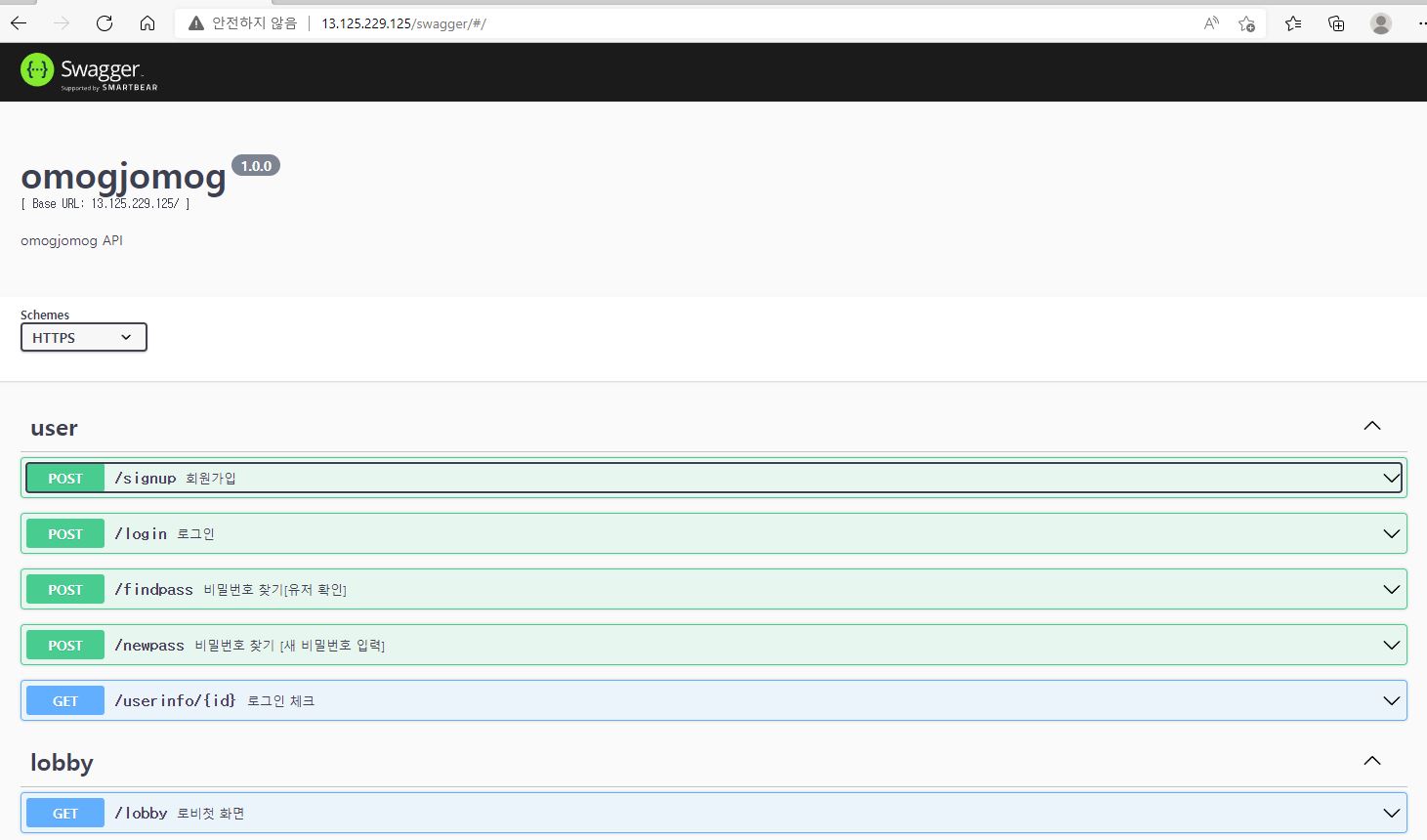Click the back navigation arrow

[18, 22]
